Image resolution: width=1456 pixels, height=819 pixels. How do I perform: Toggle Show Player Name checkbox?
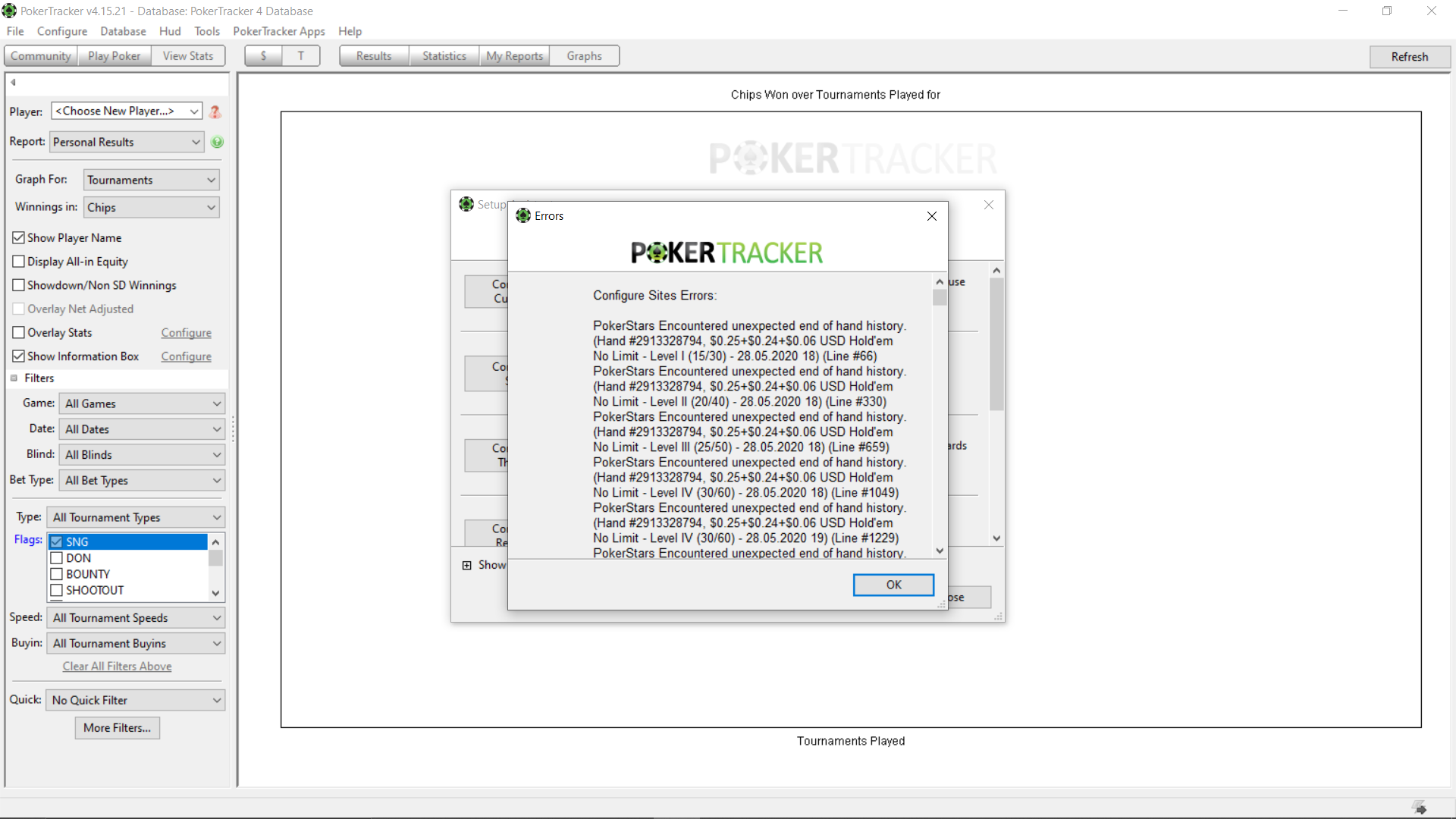[19, 238]
